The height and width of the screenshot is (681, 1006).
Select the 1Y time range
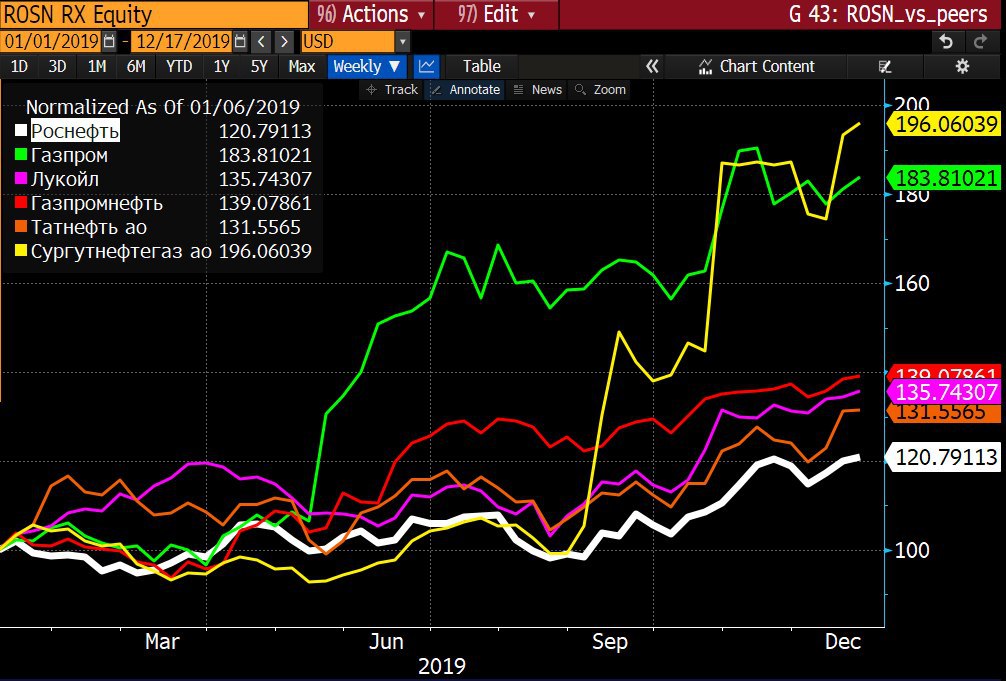pyautogui.click(x=221, y=66)
